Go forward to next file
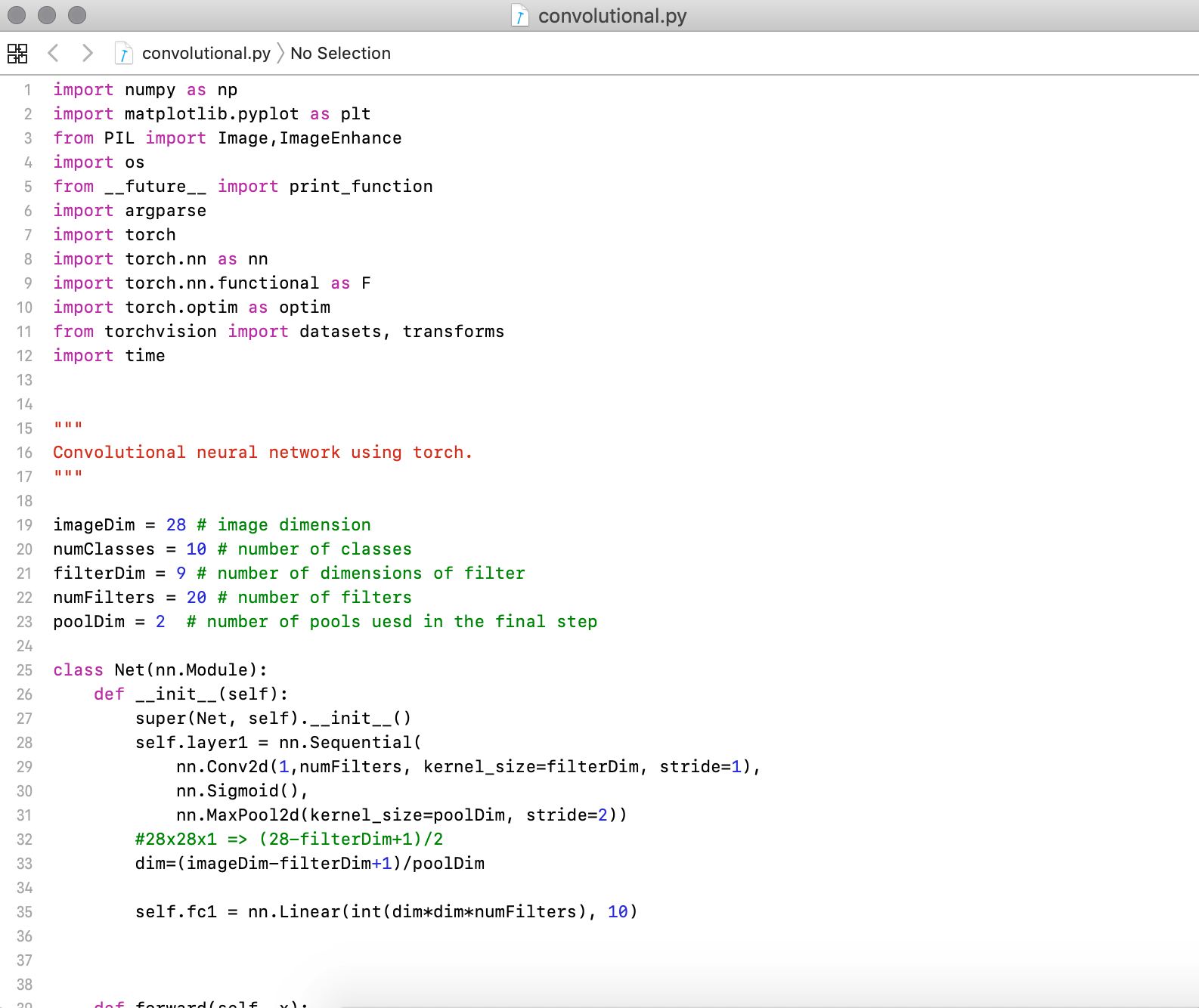This screenshot has height=1008, width=1199. [88, 53]
